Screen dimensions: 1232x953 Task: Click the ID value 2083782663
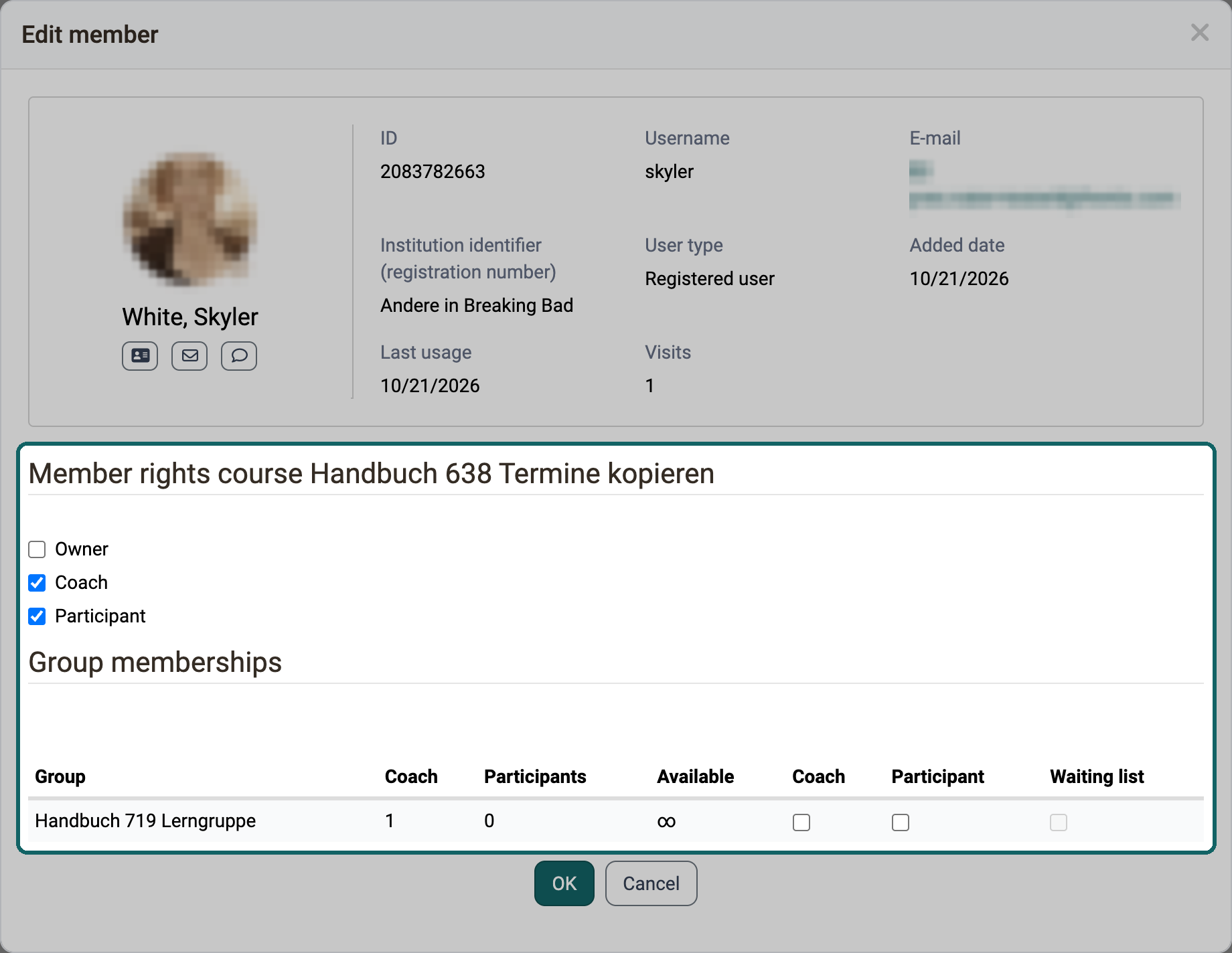tap(433, 171)
